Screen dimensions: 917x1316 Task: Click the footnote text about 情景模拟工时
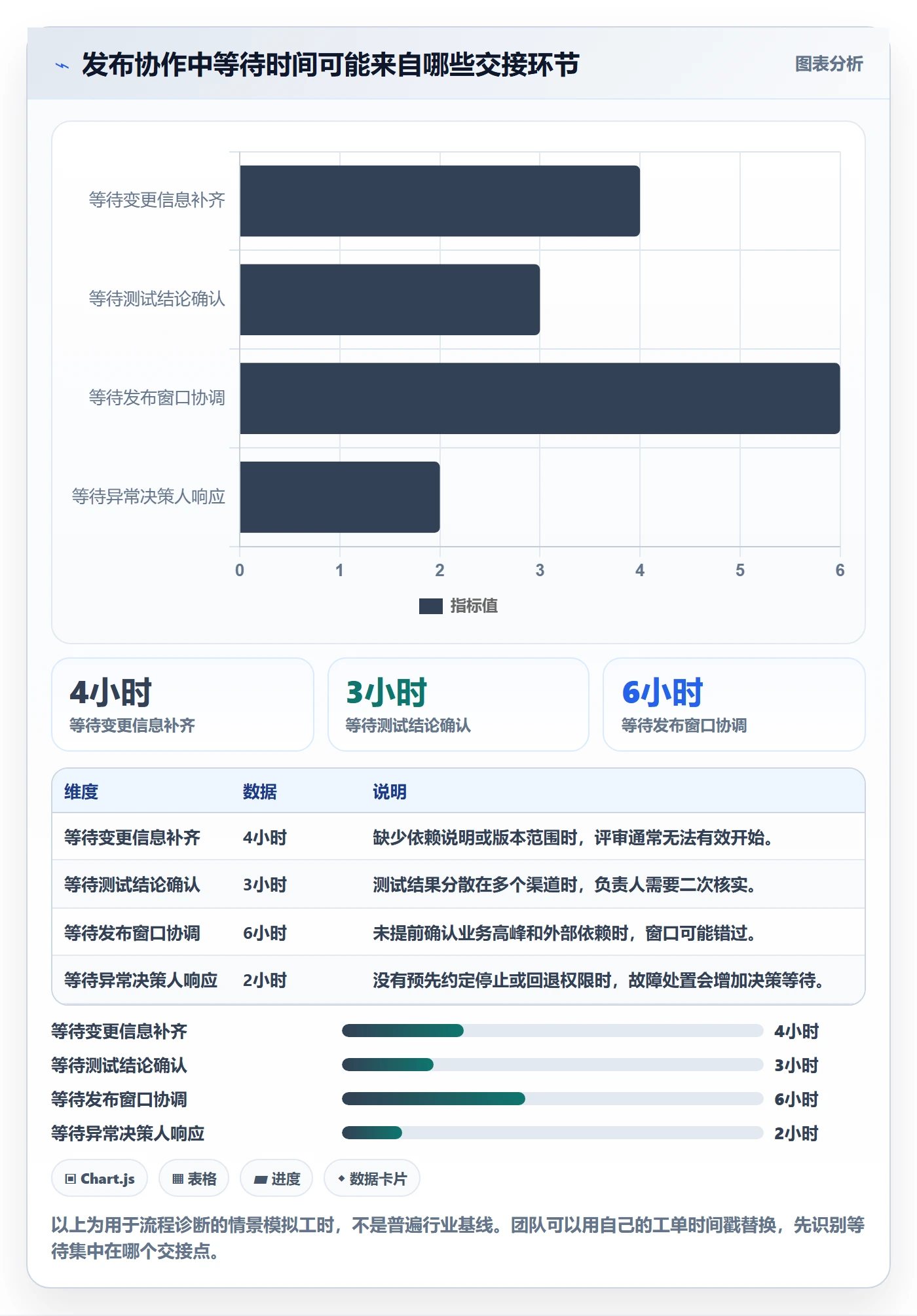coord(458,1238)
